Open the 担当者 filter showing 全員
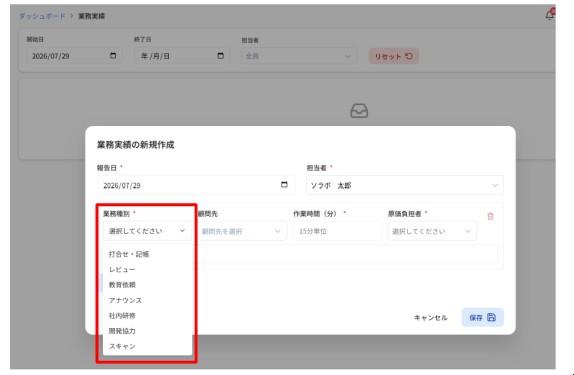 (298, 56)
